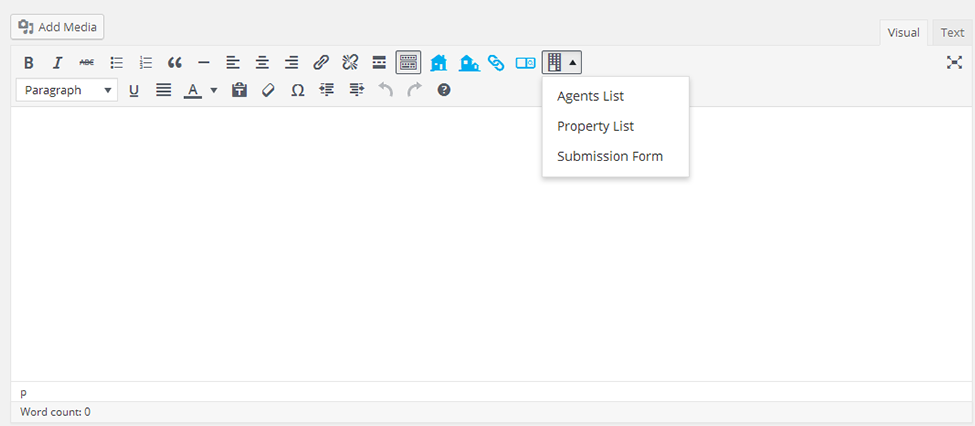Viewport: 975px width, 426px height.
Task: Insert a blockquote
Action: [x=174, y=62]
